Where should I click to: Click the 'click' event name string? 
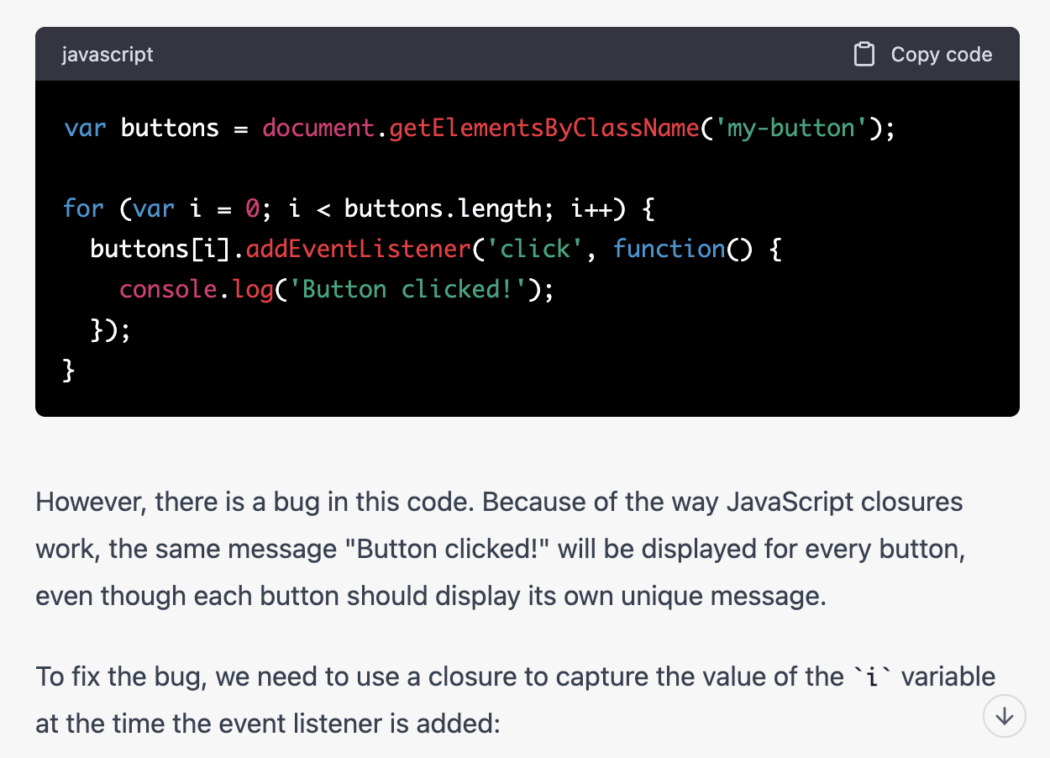537,248
